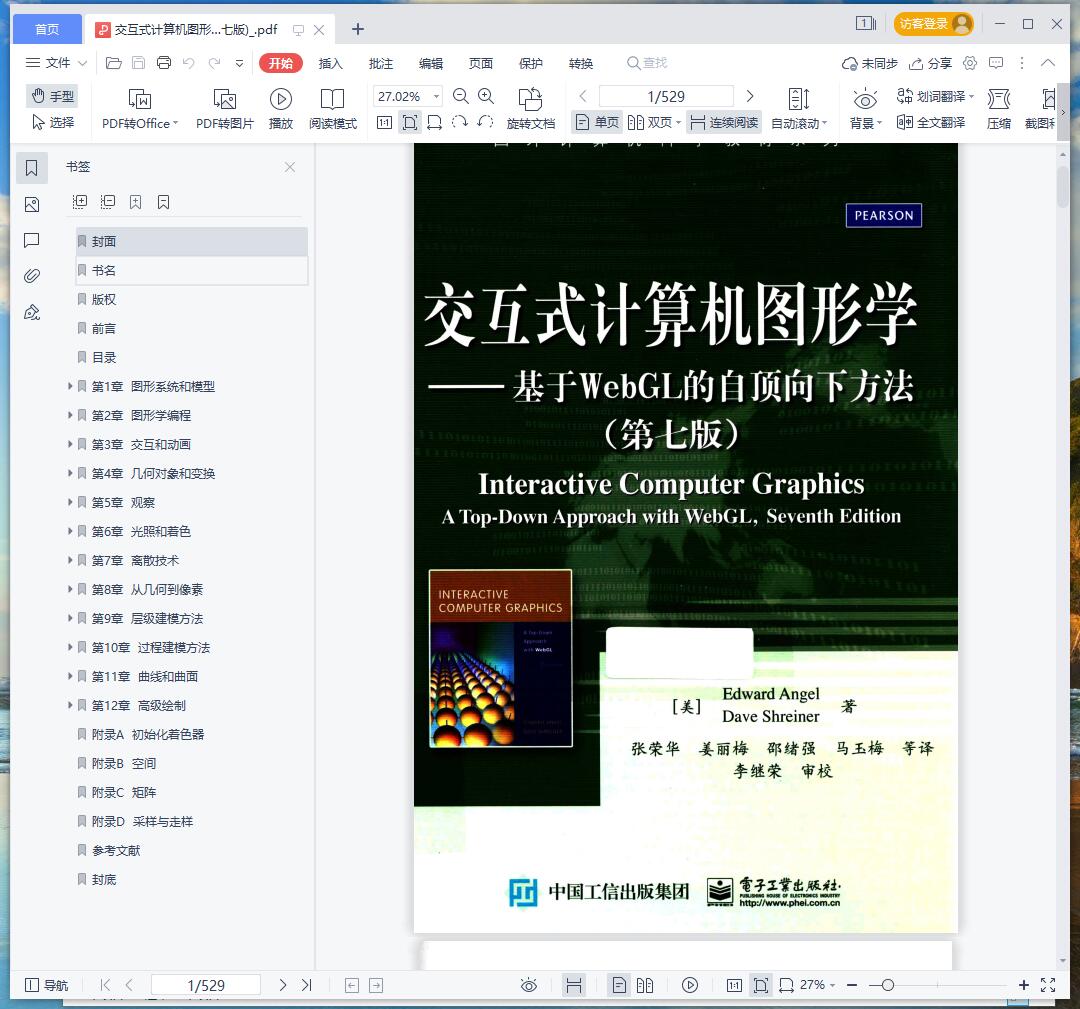The width and height of the screenshot is (1080, 1009).
Task: Click the 分享 share button
Action: coord(930,63)
